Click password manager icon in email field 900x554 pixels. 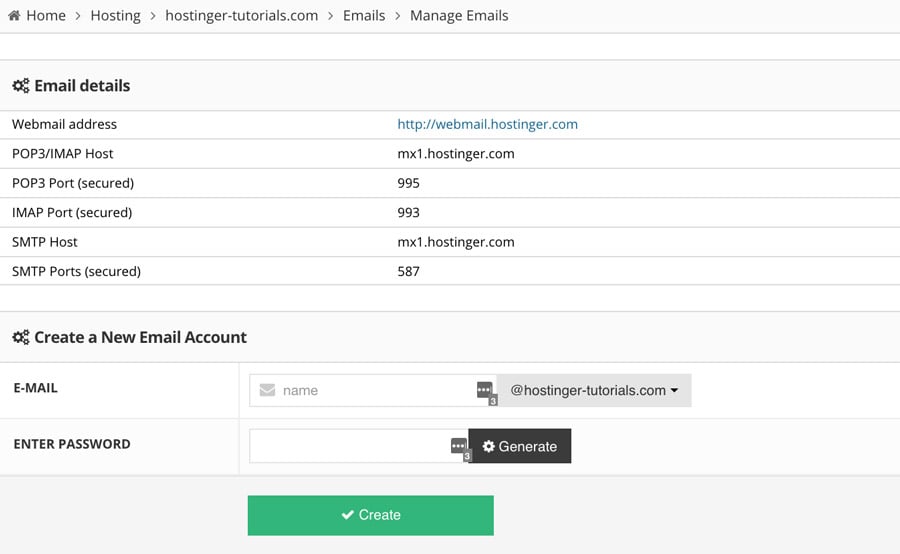(485, 390)
